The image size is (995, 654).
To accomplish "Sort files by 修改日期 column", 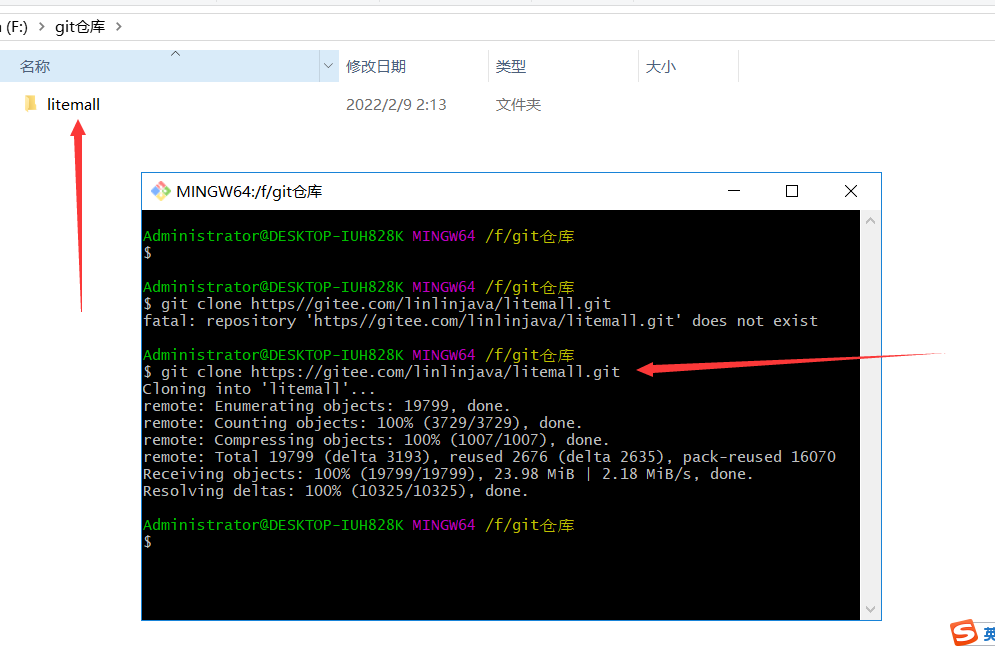I will click(413, 66).
